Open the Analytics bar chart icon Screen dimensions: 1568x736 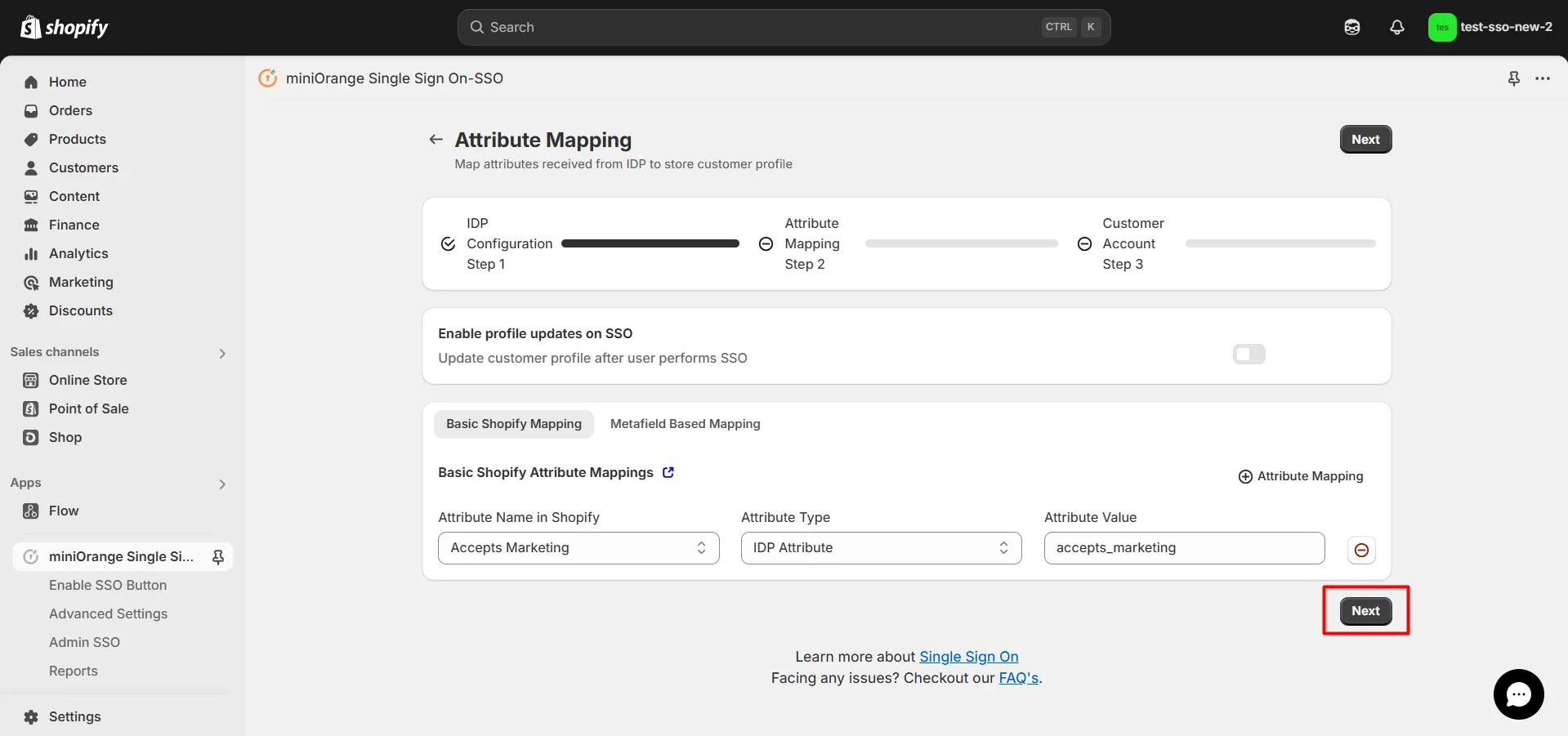pyautogui.click(x=31, y=253)
